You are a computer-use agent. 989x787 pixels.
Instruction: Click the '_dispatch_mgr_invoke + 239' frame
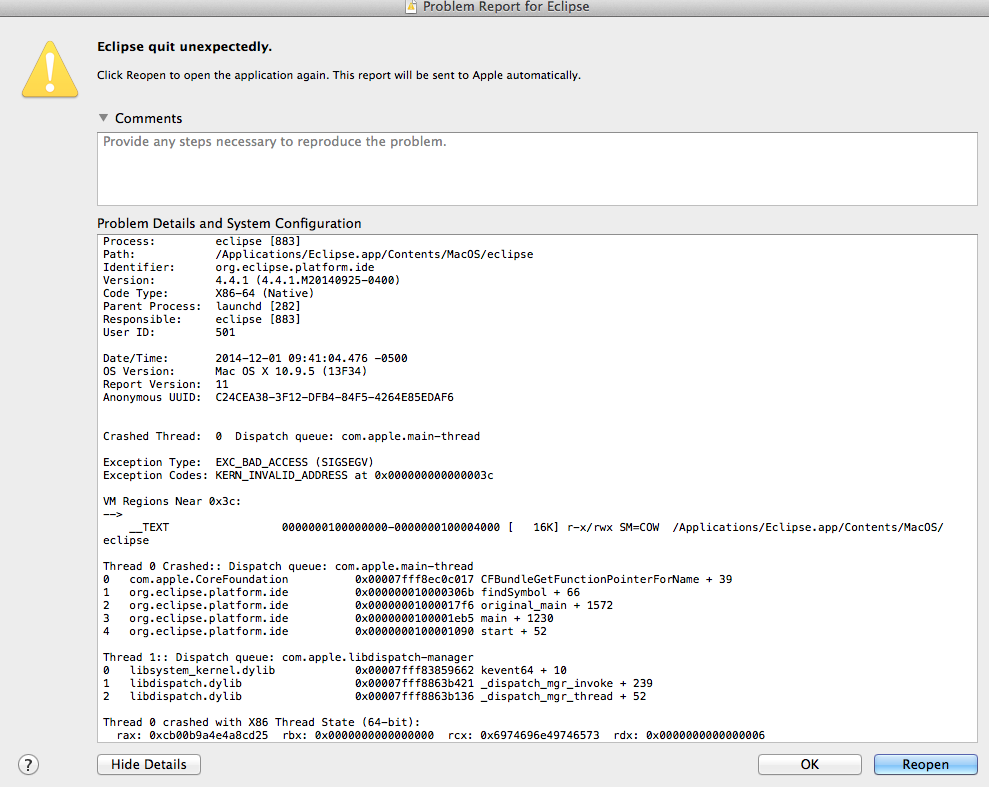pos(378,684)
